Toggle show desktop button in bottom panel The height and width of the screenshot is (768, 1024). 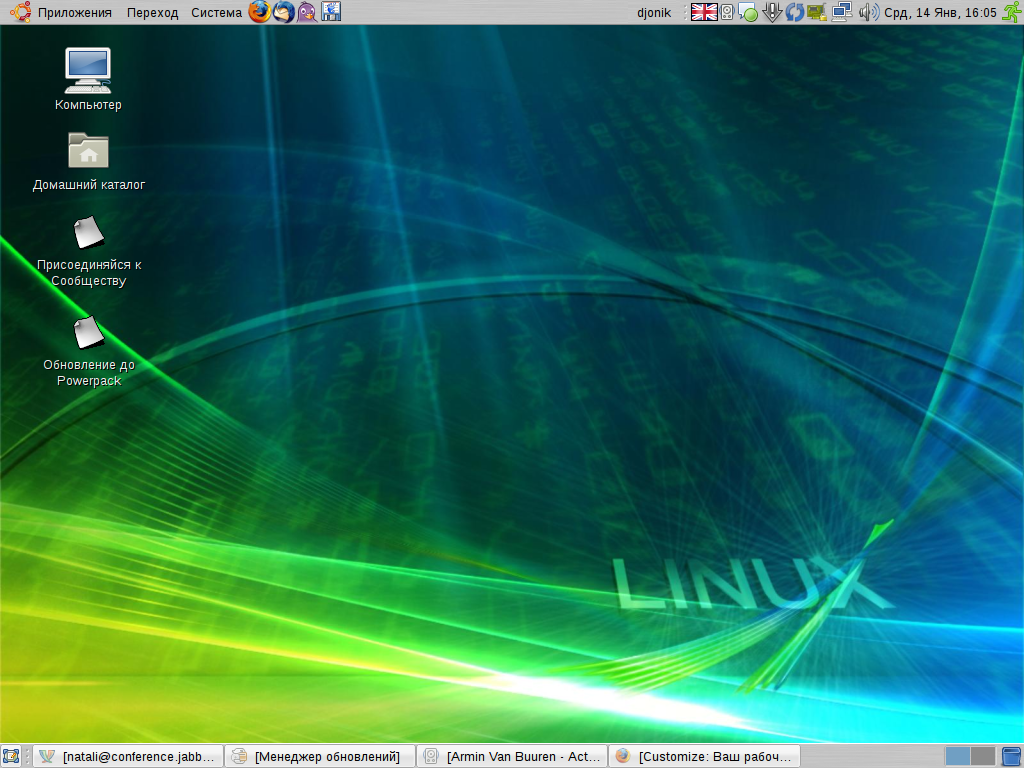(12, 756)
